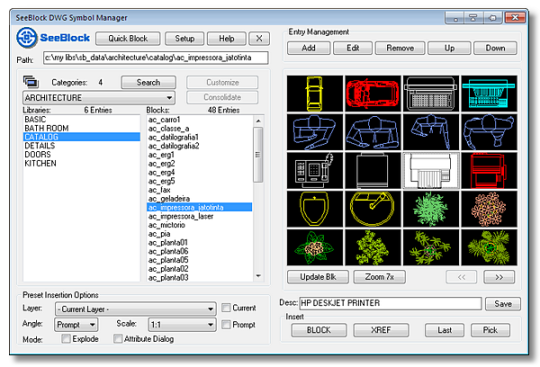
Task: Insert as BLOCK
Action: point(319,330)
